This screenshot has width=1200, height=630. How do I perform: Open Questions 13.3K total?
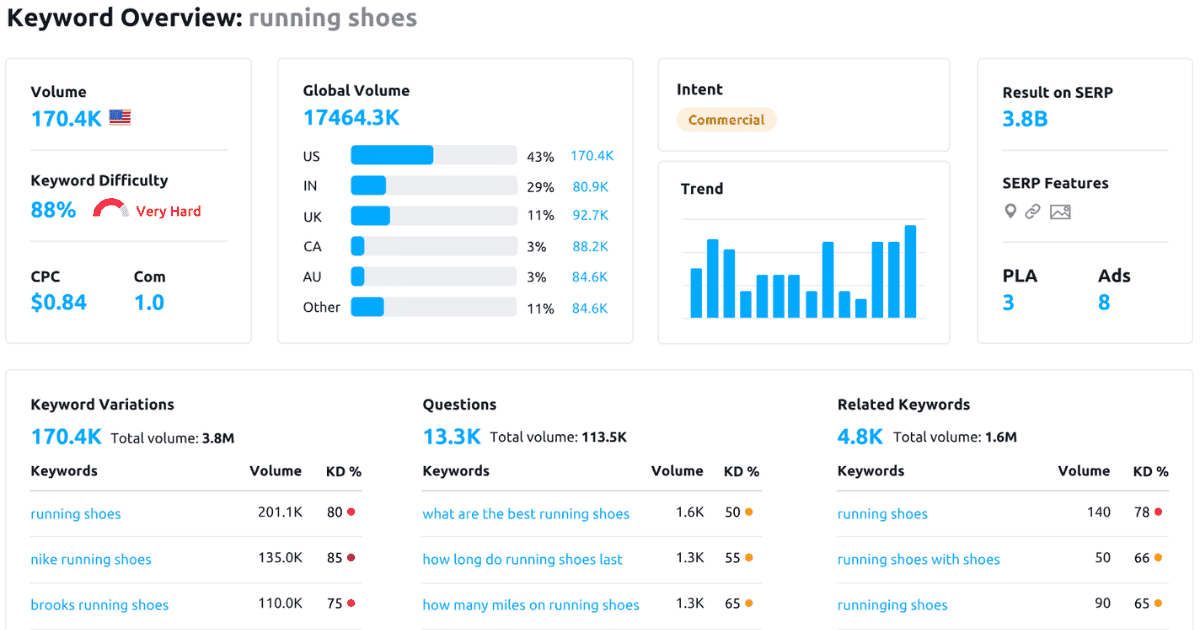(x=452, y=436)
